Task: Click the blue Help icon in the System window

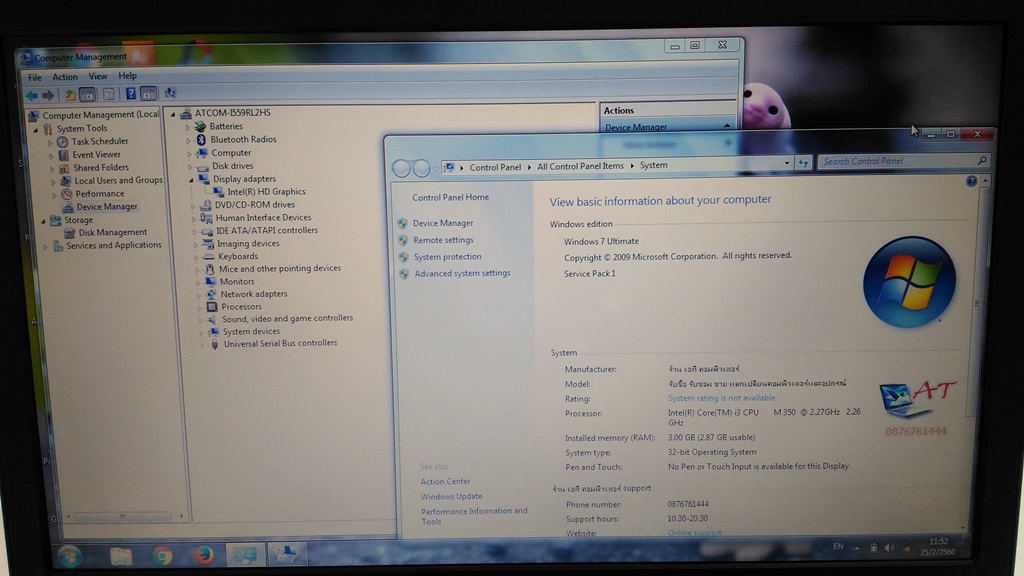Action: pyautogui.click(x=969, y=181)
